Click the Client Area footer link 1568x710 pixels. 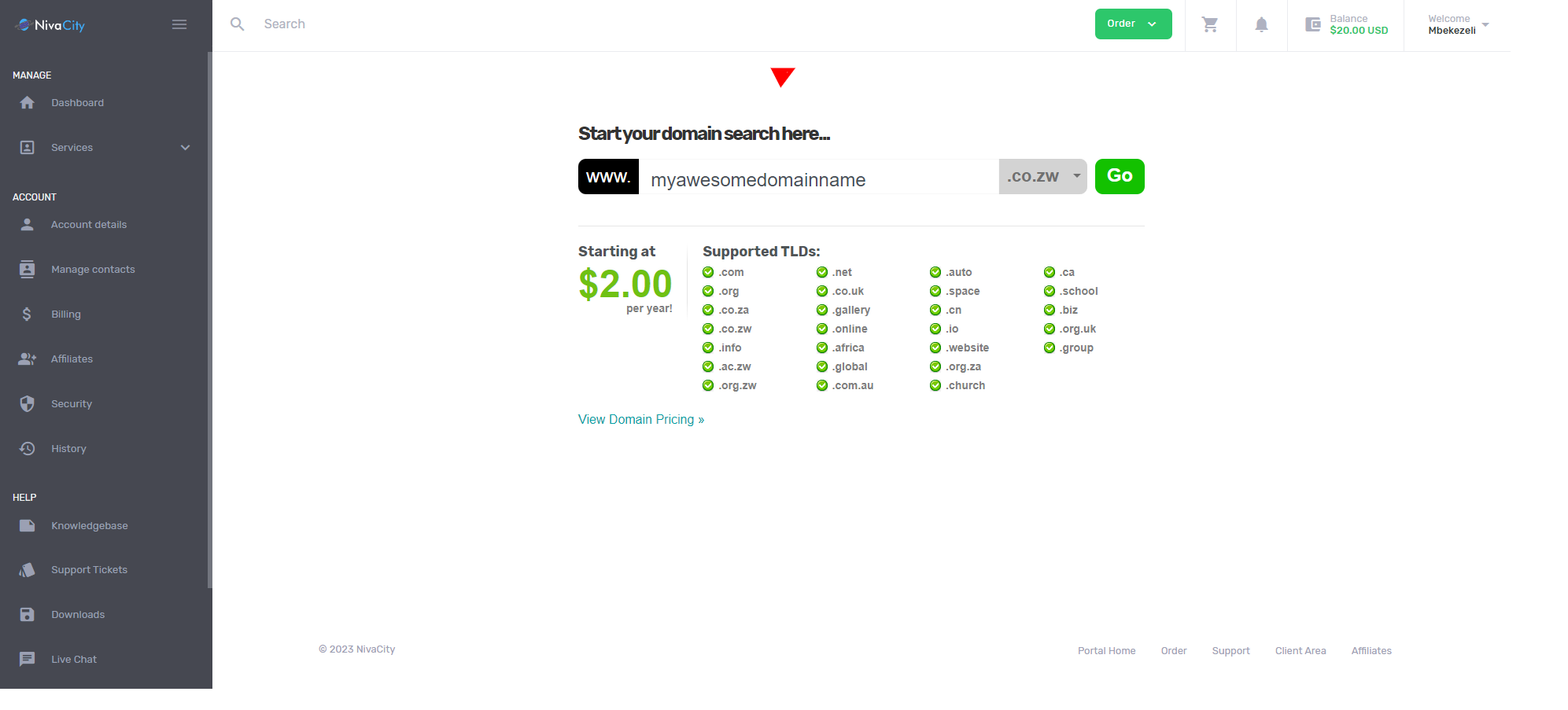(x=1301, y=651)
